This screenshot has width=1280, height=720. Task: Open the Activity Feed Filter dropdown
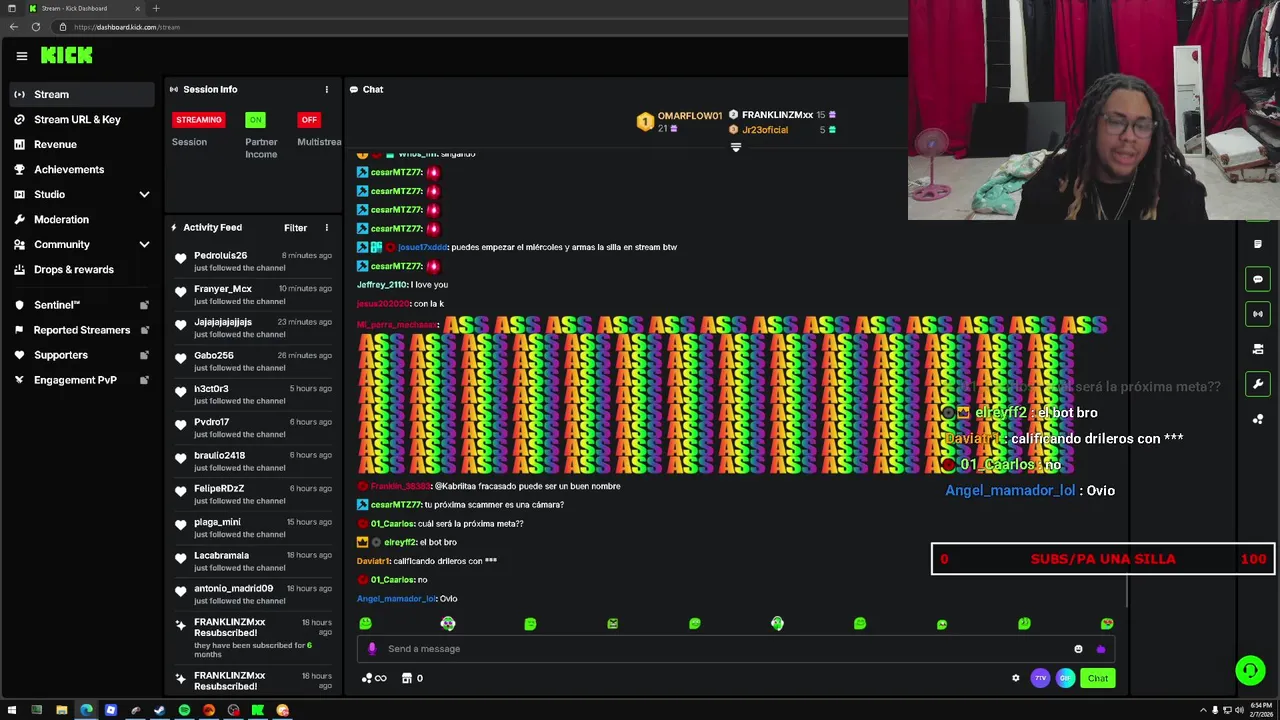[295, 228]
